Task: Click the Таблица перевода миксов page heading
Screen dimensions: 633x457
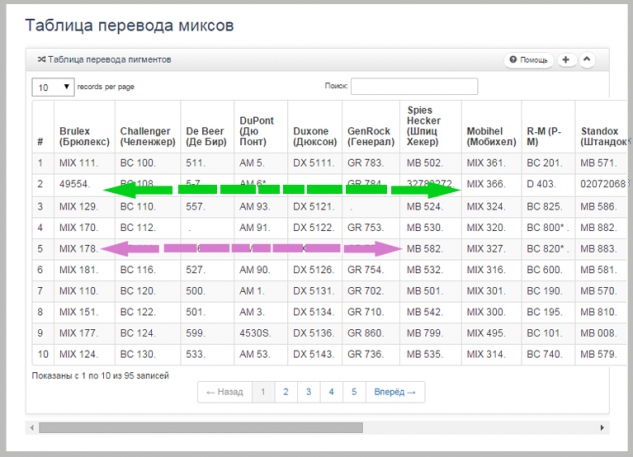Action: (129, 25)
